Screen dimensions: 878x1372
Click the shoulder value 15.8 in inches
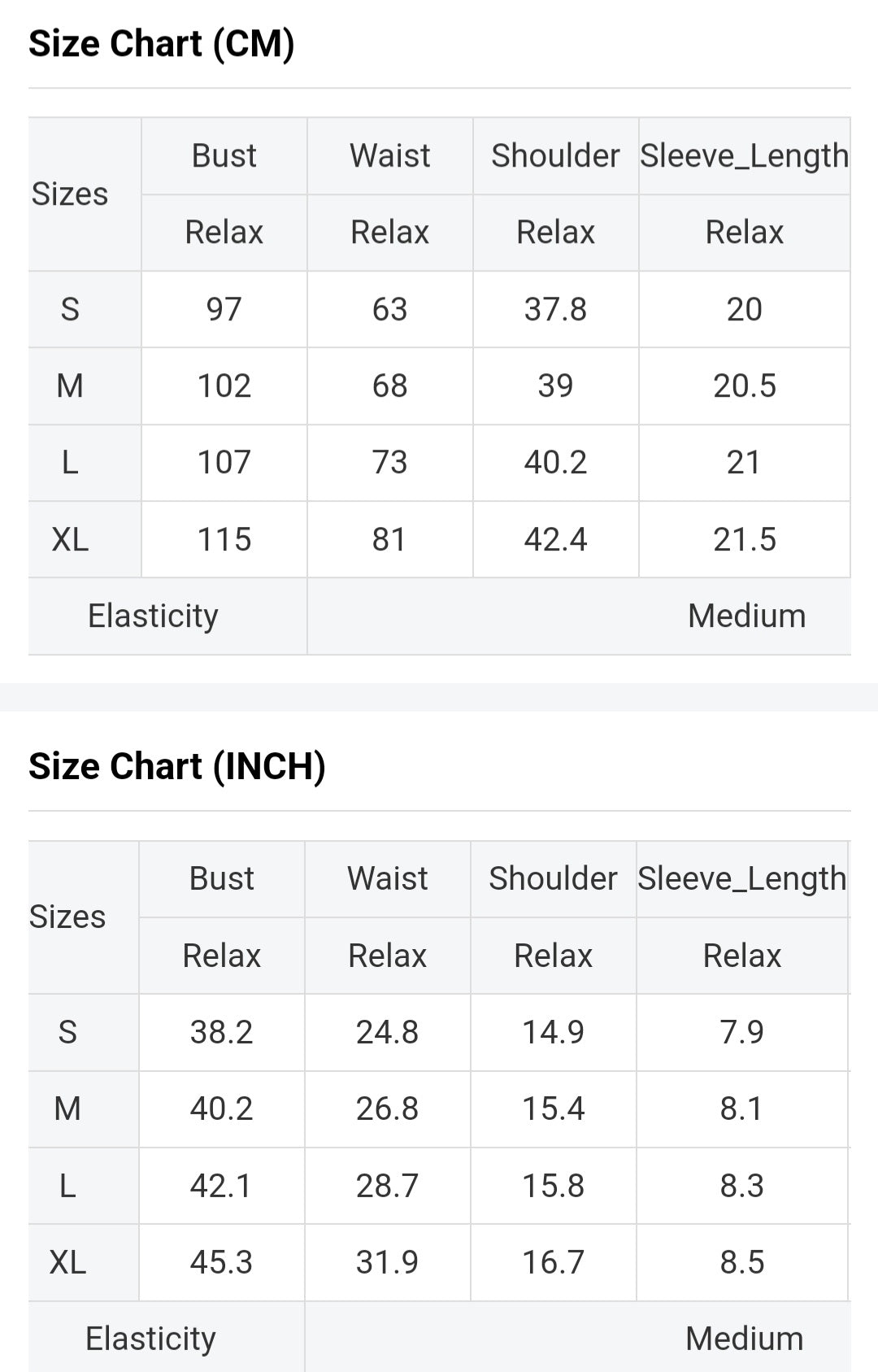coord(553,1186)
